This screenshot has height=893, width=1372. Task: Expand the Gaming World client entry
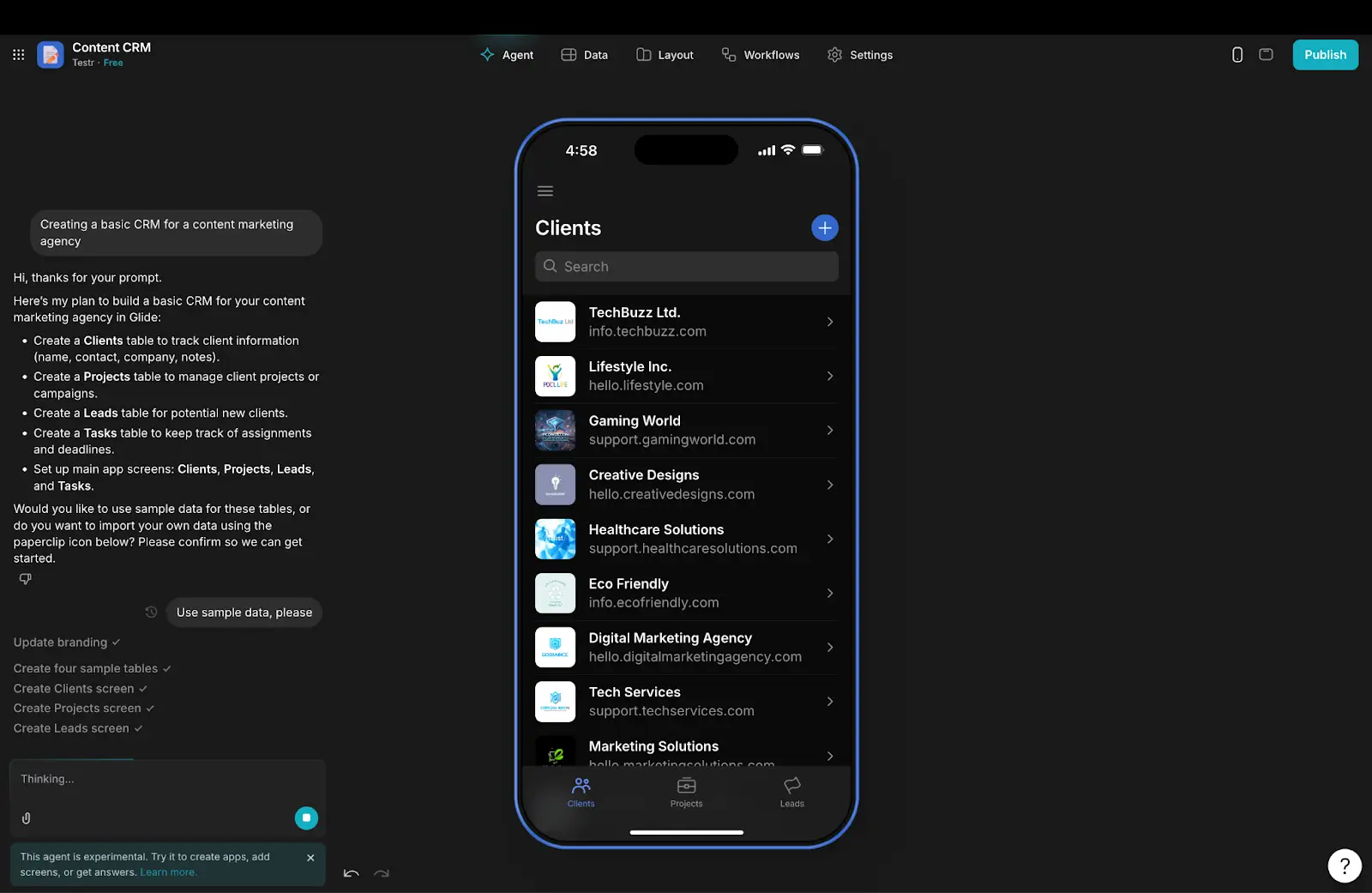click(x=829, y=430)
